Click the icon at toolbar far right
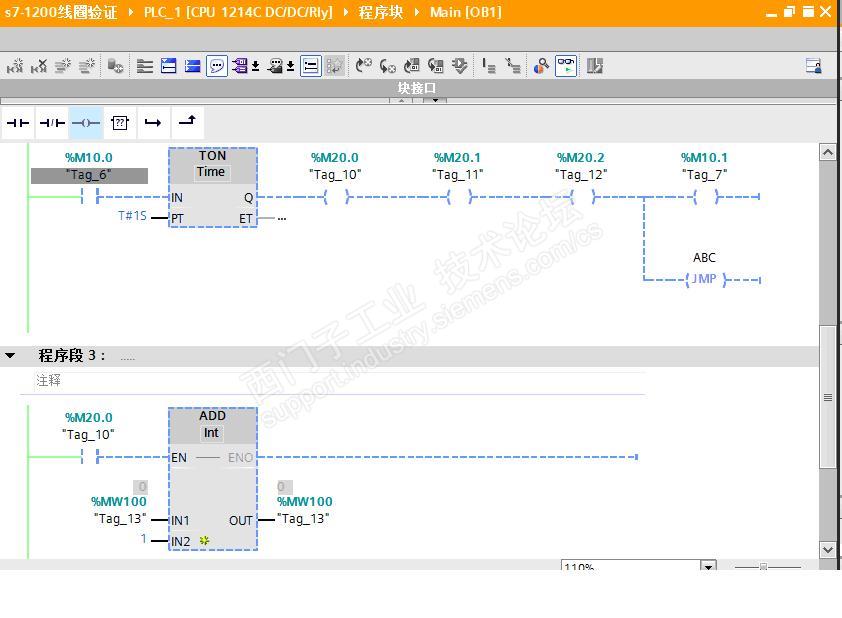842x618 pixels. 814,66
